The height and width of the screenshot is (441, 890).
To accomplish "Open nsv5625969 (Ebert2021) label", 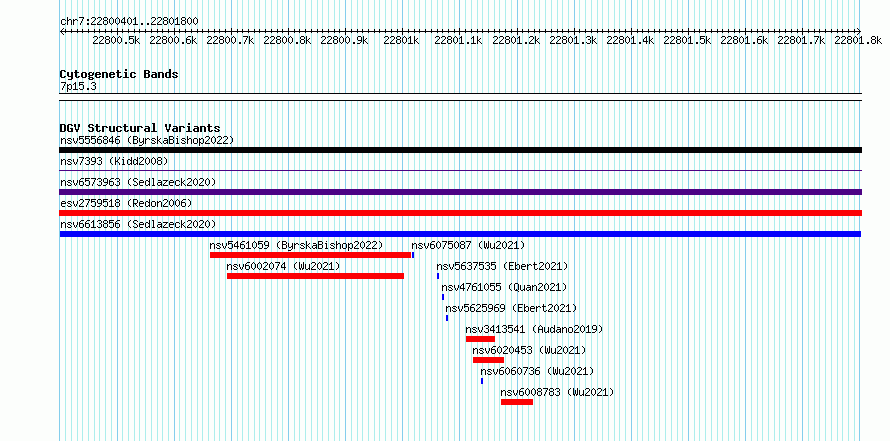I will pyautogui.click(x=511, y=308).
